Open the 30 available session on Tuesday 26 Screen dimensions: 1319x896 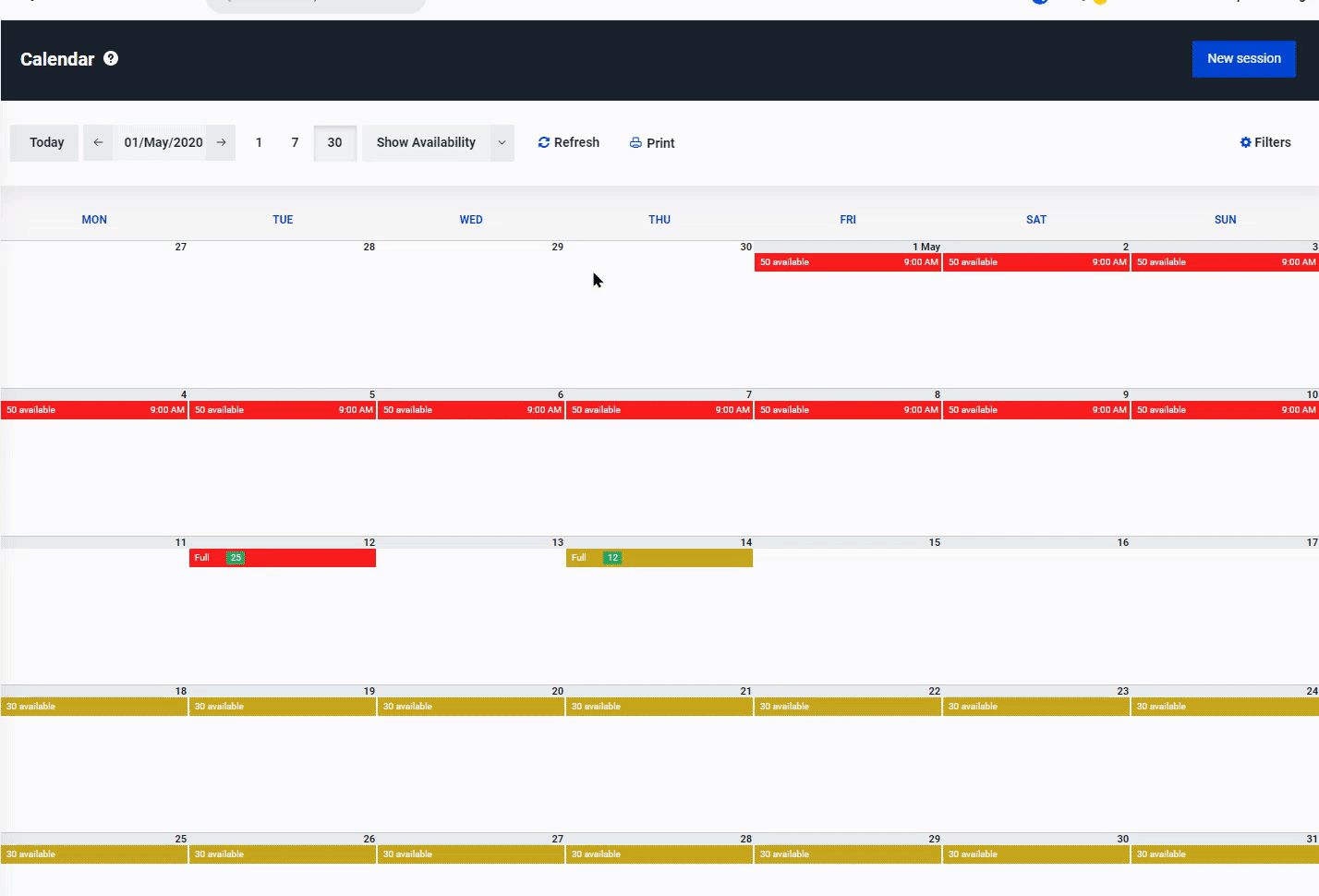pos(283,854)
